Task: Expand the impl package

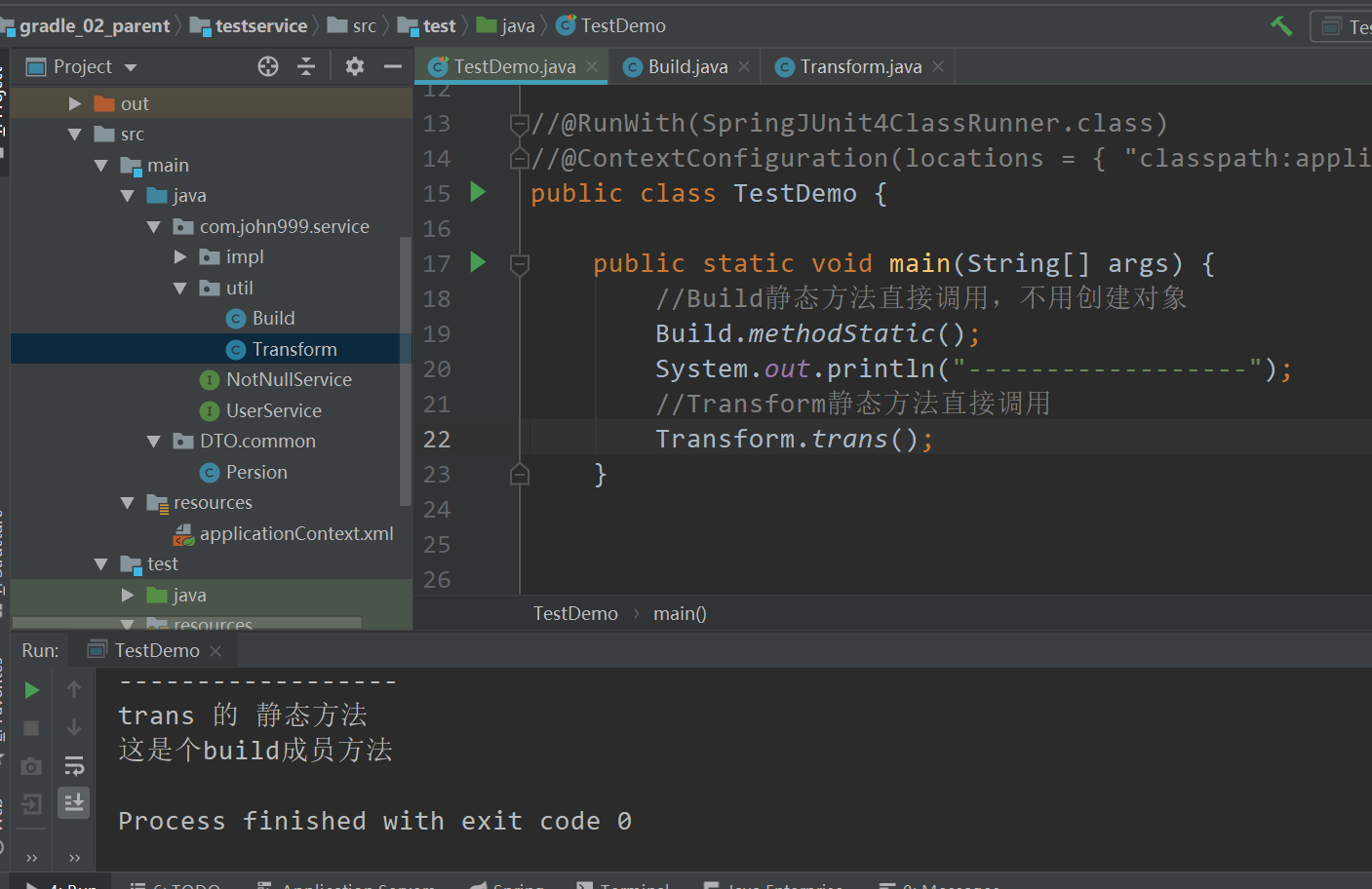Action: tap(180, 257)
